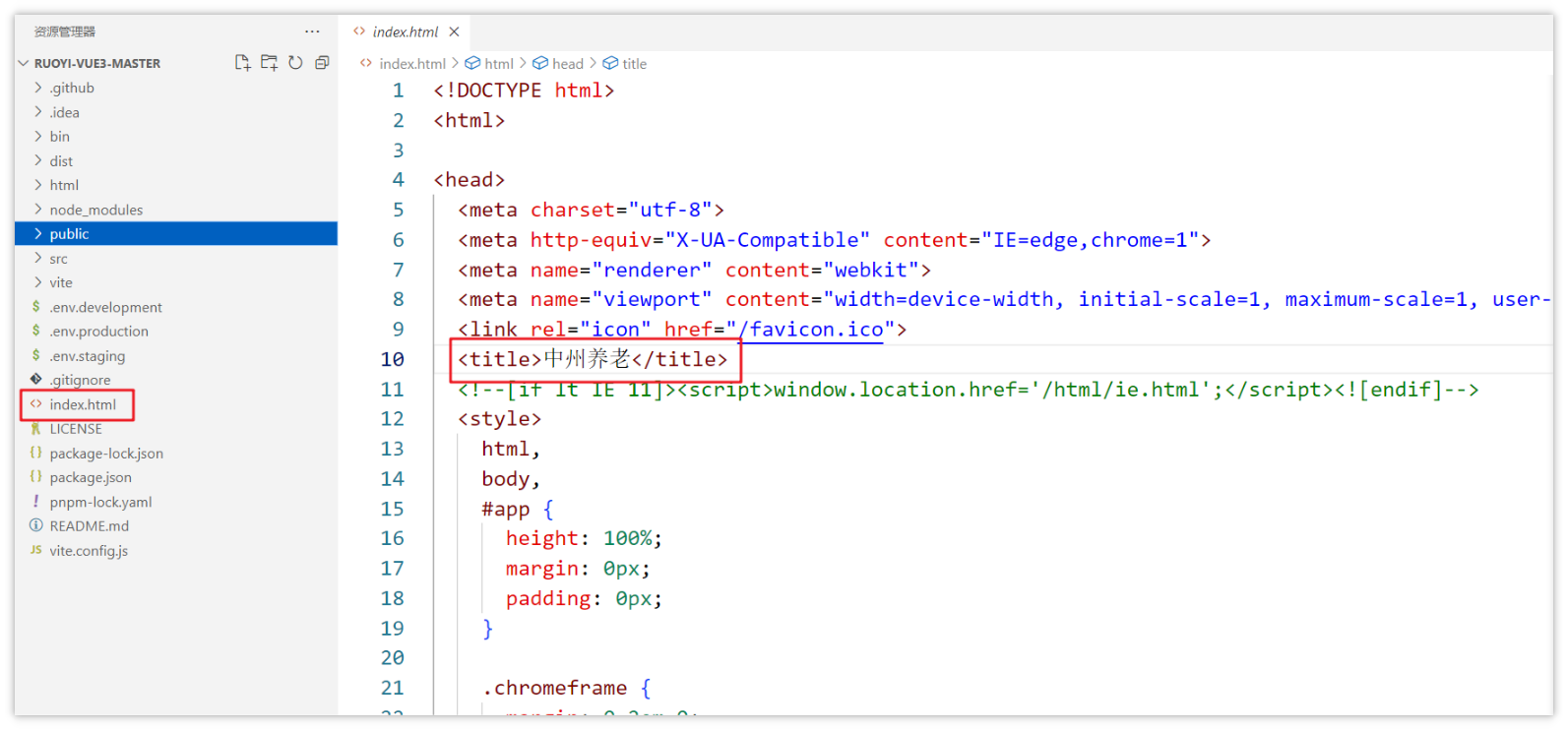Click the "viewport" meta attribute text
The image size is (1568, 730).
coord(652,299)
